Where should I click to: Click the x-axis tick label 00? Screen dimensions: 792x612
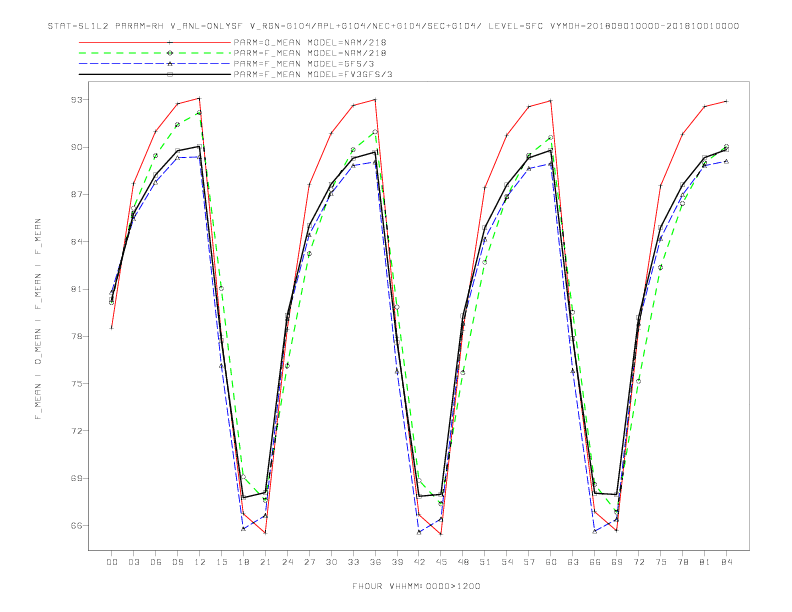pyautogui.click(x=112, y=562)
